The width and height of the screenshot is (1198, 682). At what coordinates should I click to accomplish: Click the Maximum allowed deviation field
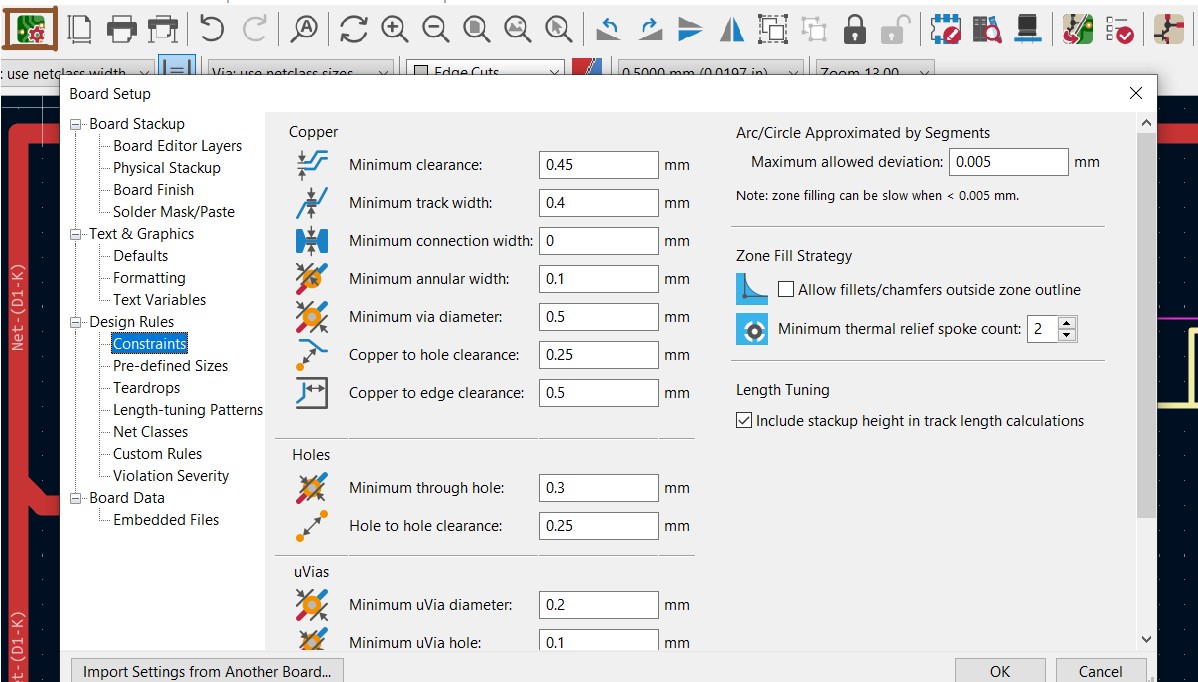[1009, 162]
